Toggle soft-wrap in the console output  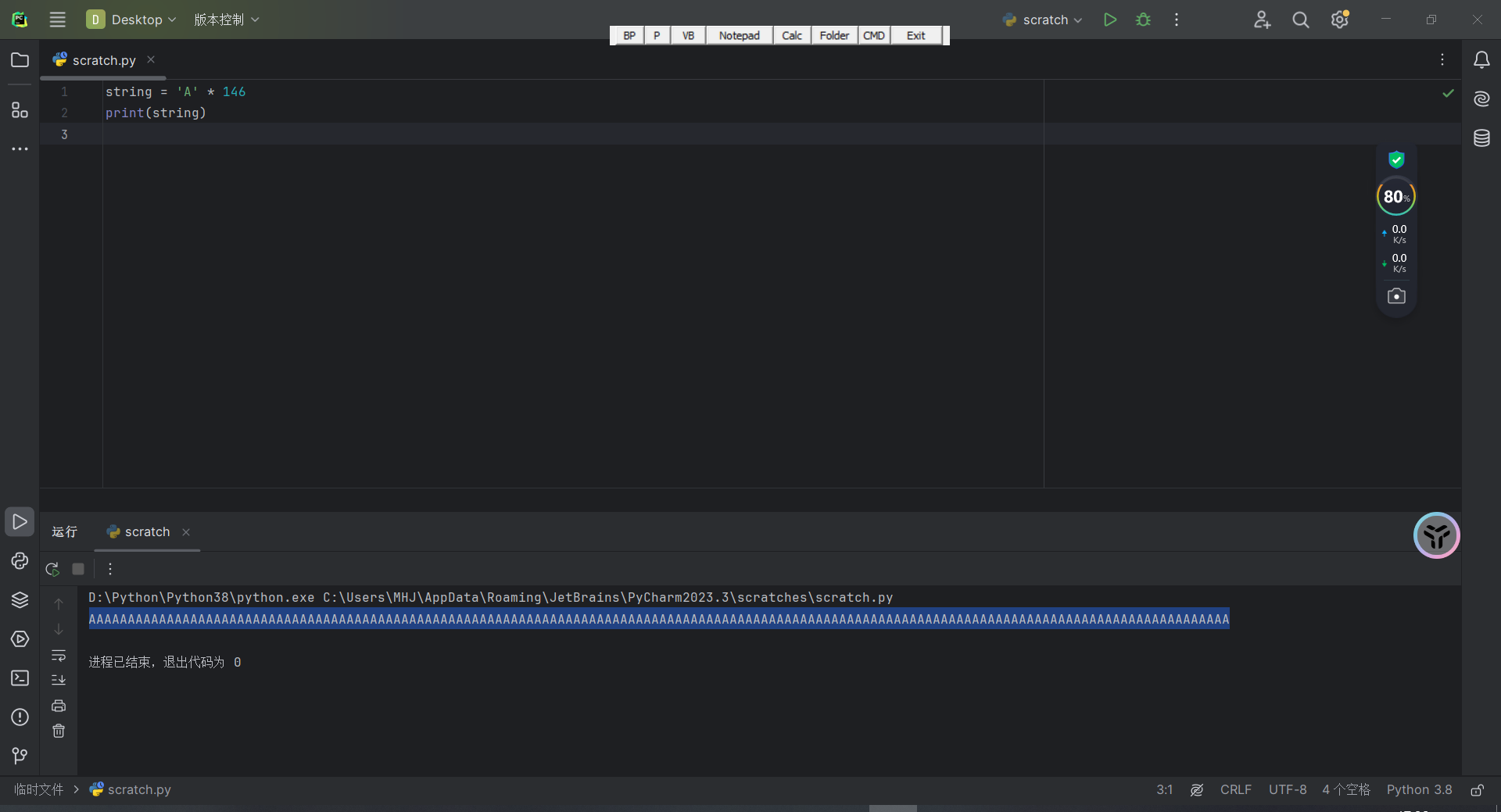click(x=59, y=655)
